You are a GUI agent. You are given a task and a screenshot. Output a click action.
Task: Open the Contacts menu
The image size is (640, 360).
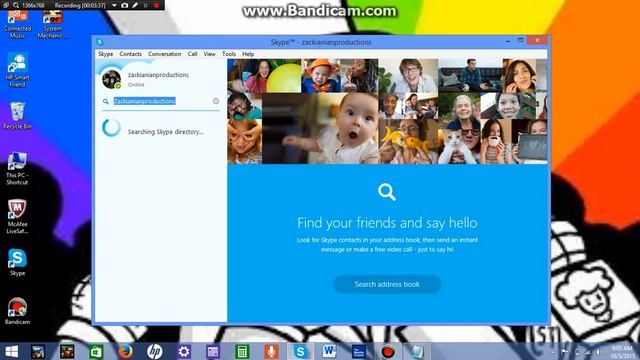point(130,54)
